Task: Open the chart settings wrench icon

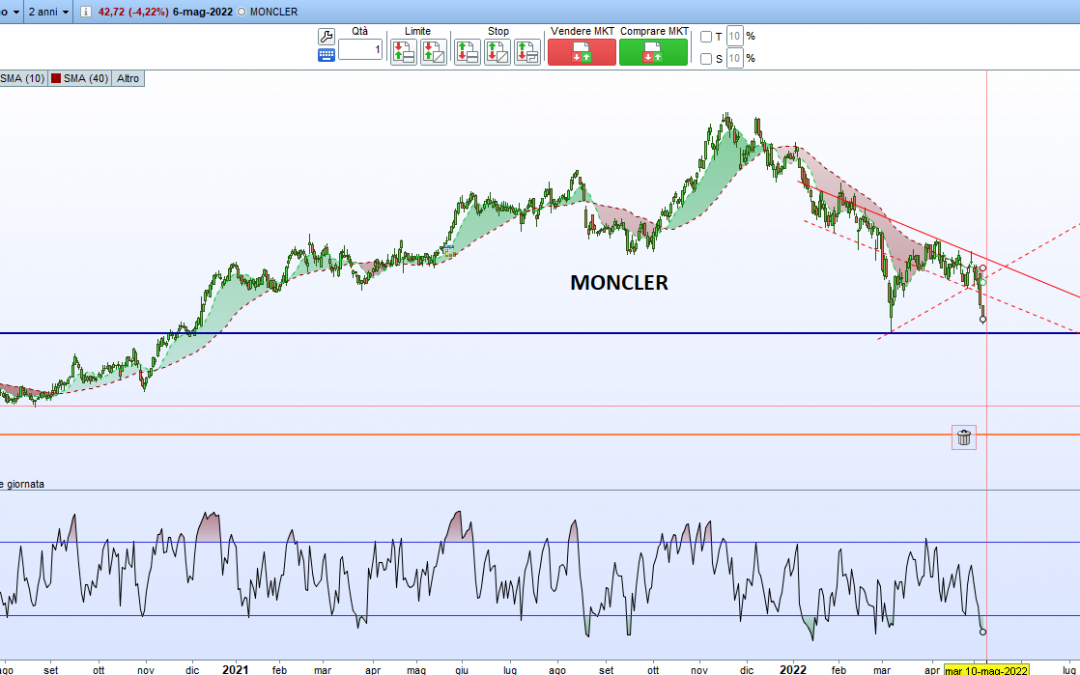Action: (326, 37)
